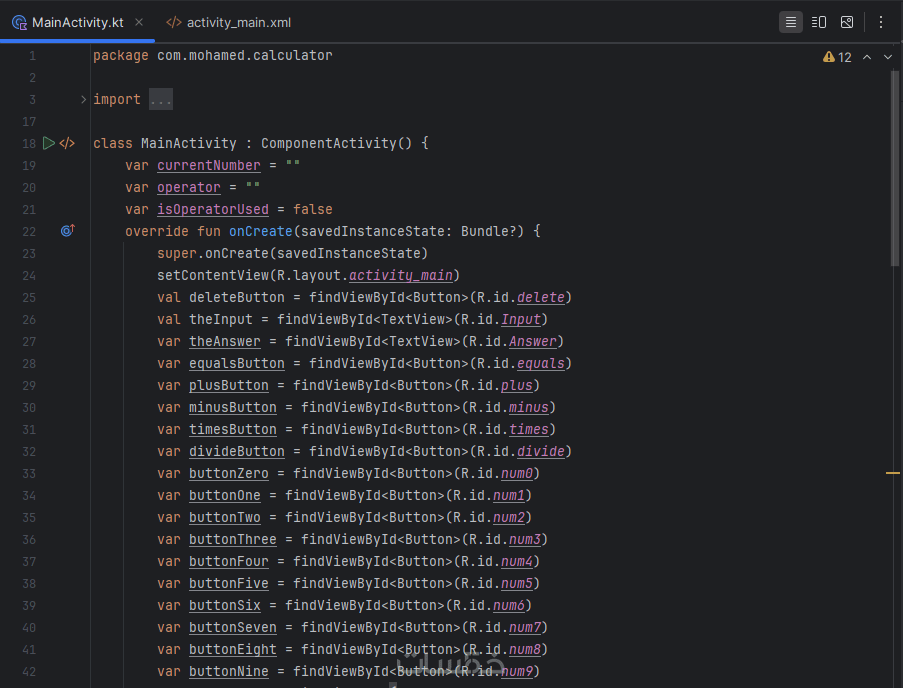
Task: Run MainActivity from the gutter play icon
Action: tap(49, 143)
